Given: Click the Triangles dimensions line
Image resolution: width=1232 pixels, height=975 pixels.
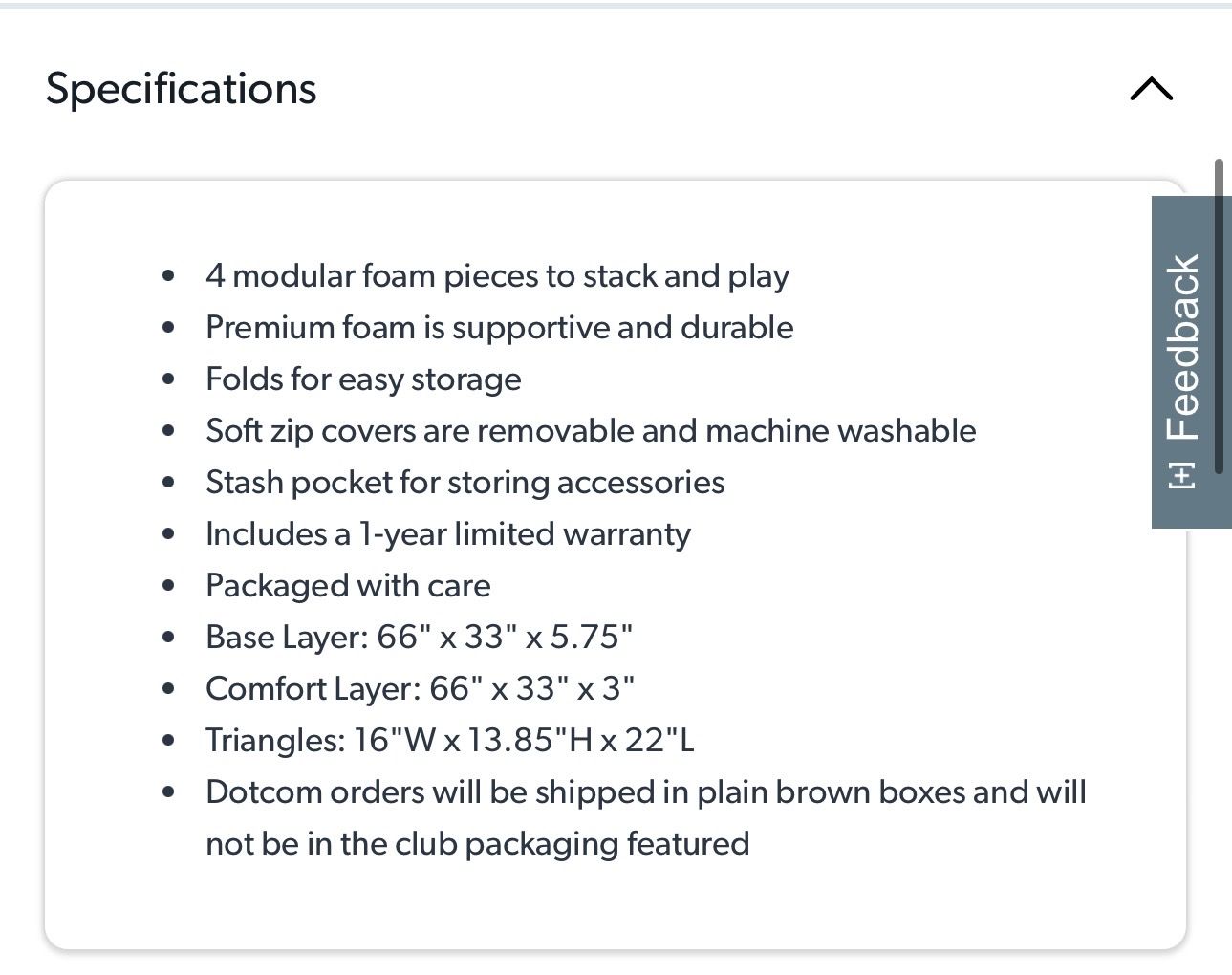Looking at the screenshot, I should pos(449,741).
